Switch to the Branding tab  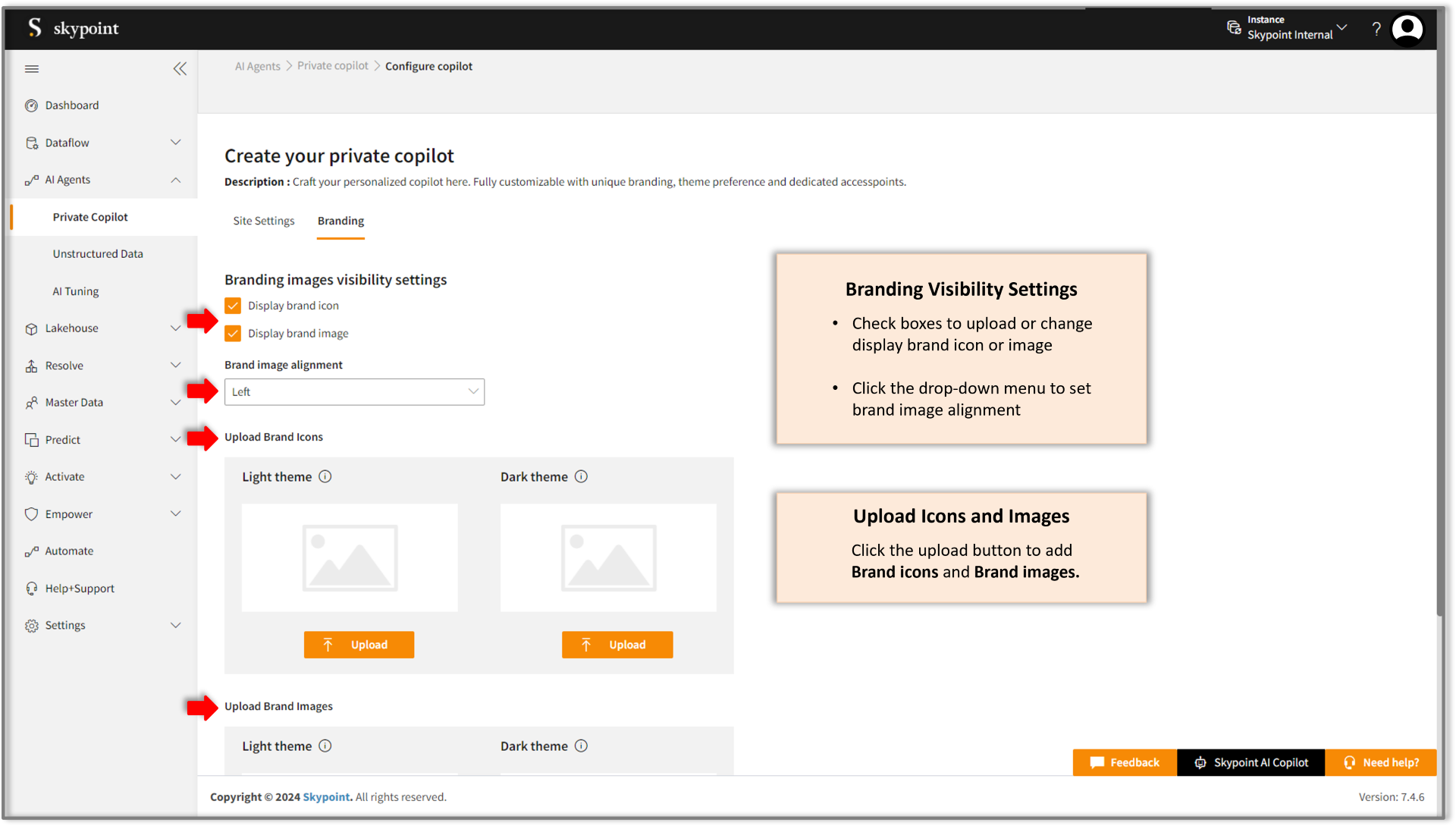(x=341, y=221)
